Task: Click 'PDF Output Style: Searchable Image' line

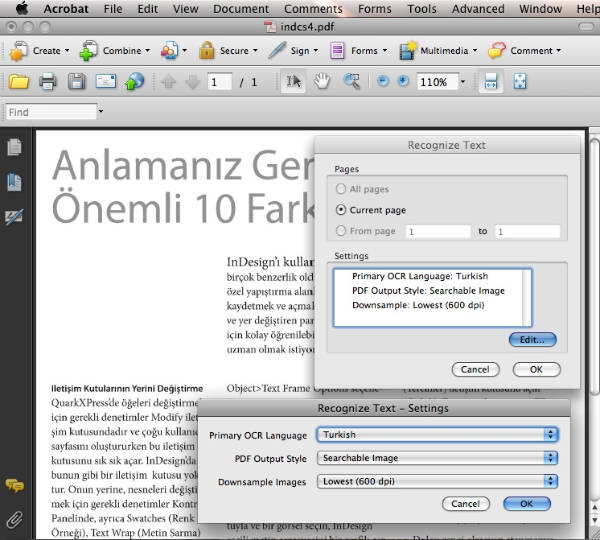Action: pos(428,290)
